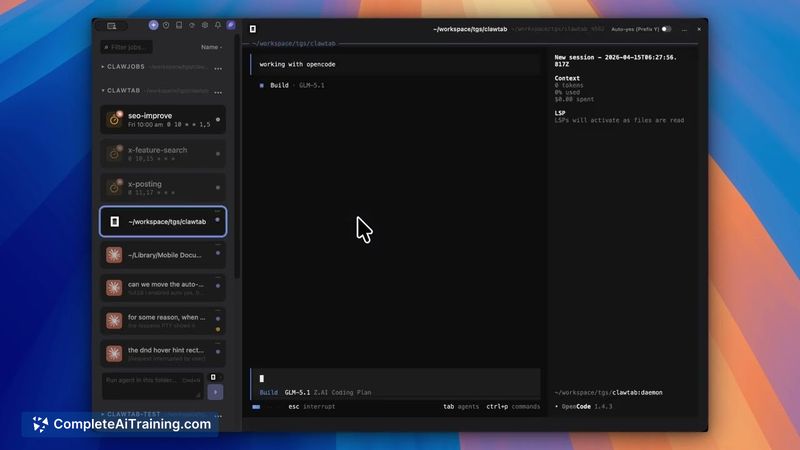This screenshot has width=800, height=450.
Task: Click the Filter jobs search field
Action: [x=127, y=47]
